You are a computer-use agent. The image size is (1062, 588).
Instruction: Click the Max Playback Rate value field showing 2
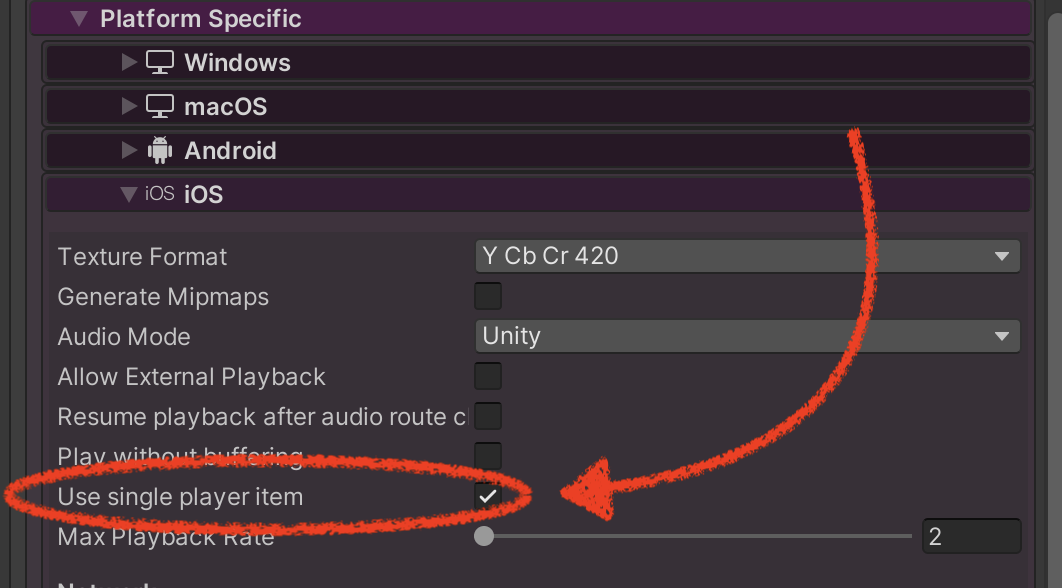(x=970, y=536)
